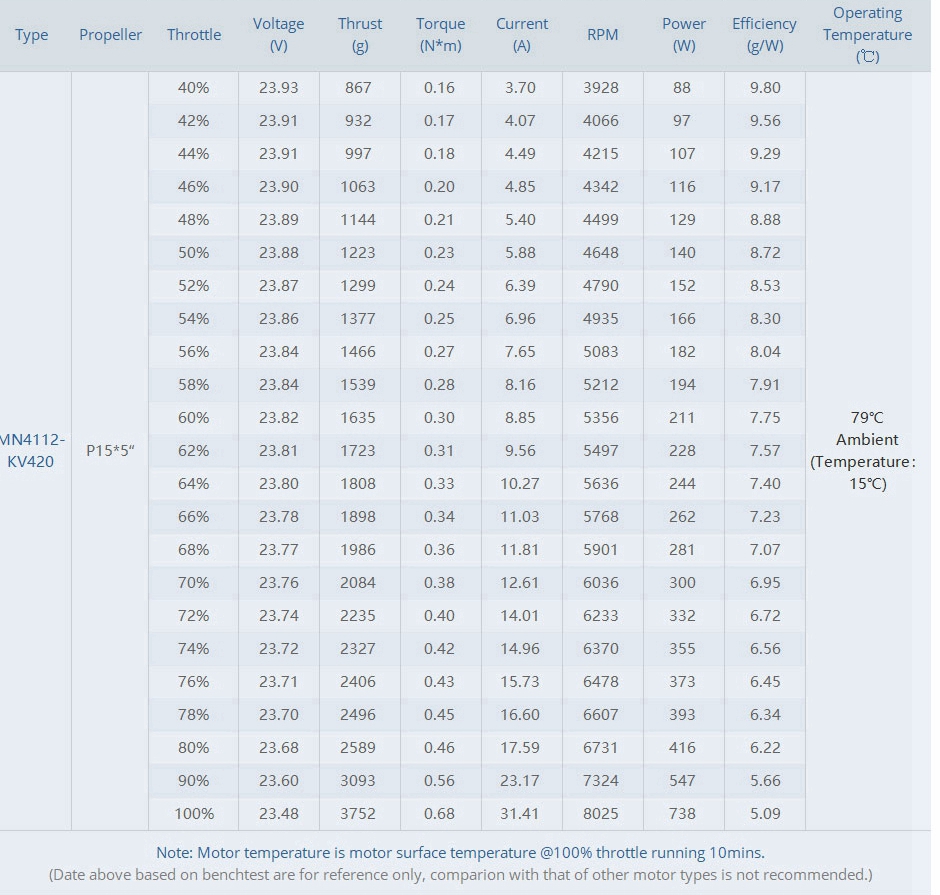940x895 pixels.
Task: Click the benchtest reference disclaimer text
Action: [460, 875]
